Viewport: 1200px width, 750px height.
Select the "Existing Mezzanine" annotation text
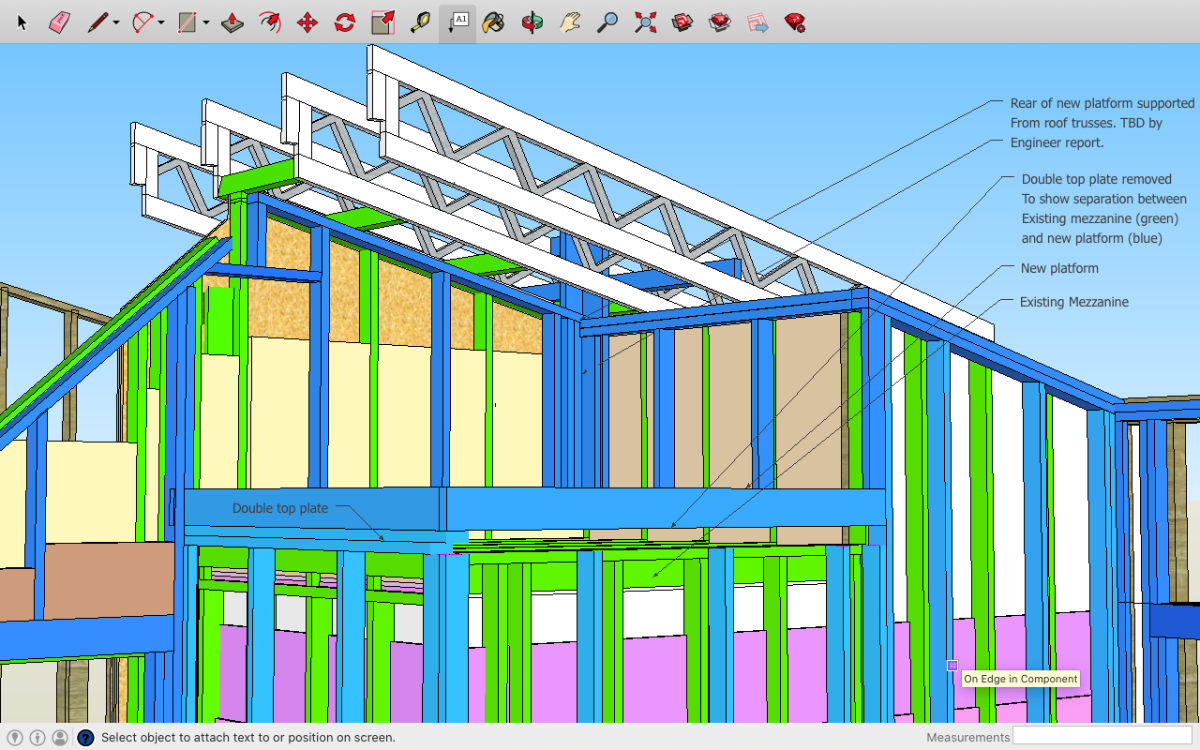pos(1074,301)
